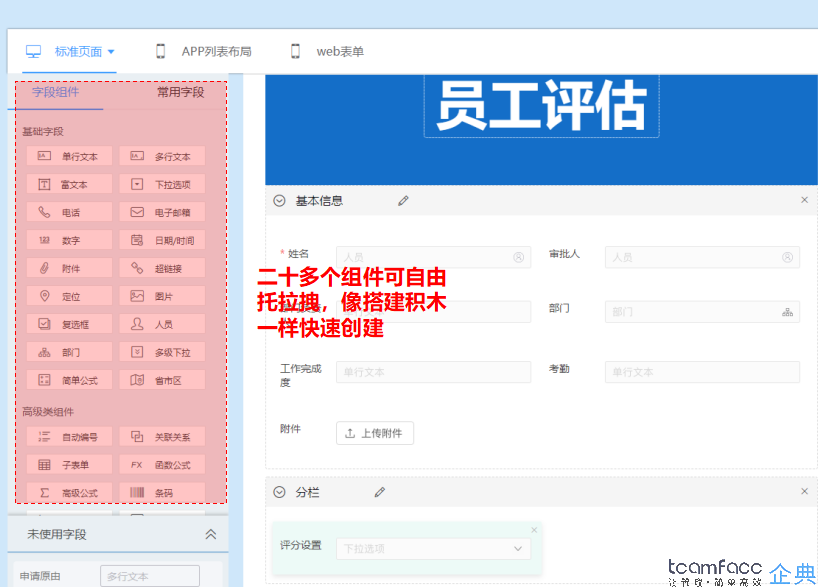Image resolution: width=818 pixels, height=587 pixels.
Task: Open department tree icon in 部门 field
Action: pyautogui.click(x=788, y=312)
